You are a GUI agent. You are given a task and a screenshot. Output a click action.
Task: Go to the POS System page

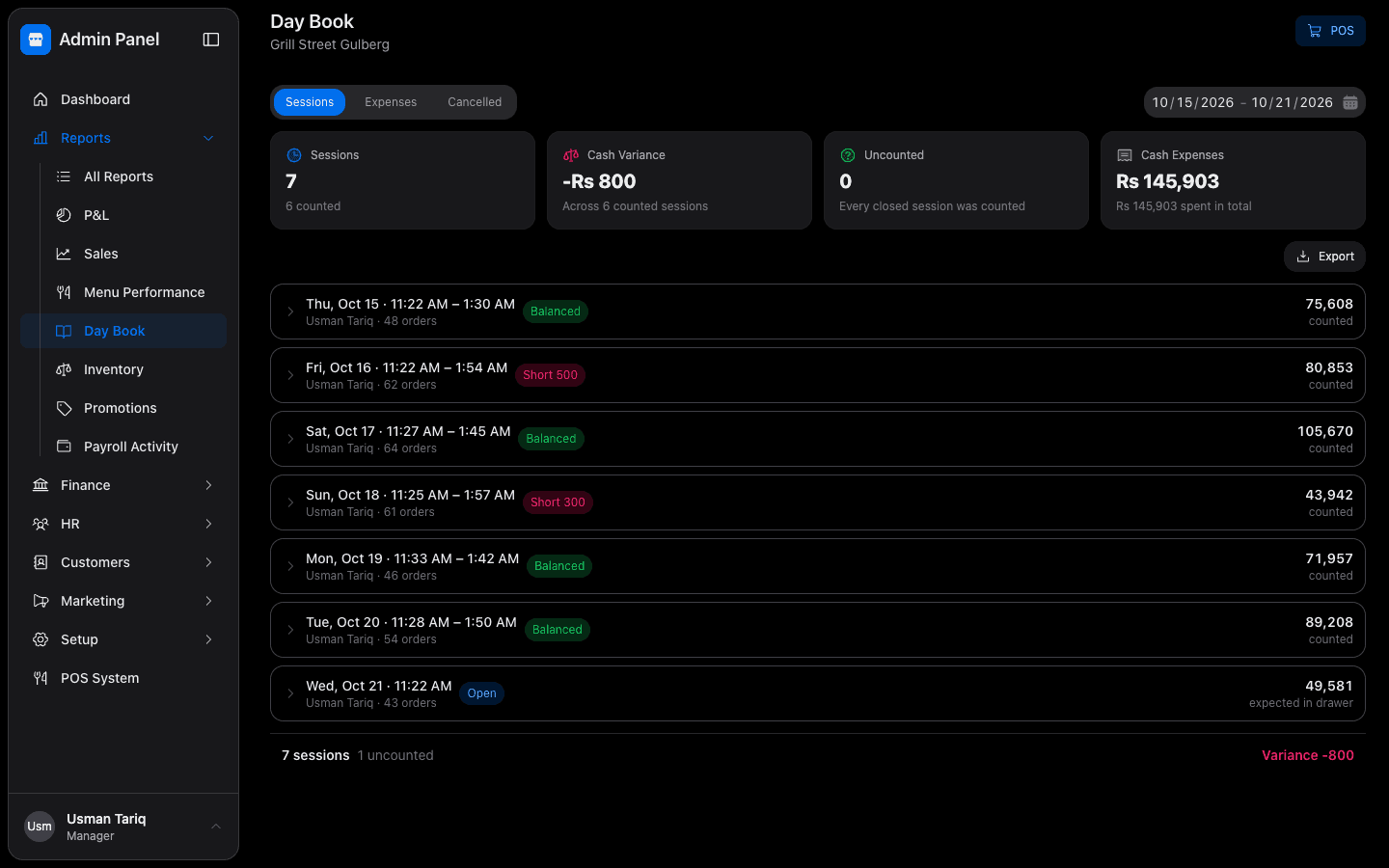tap(123, 678)
